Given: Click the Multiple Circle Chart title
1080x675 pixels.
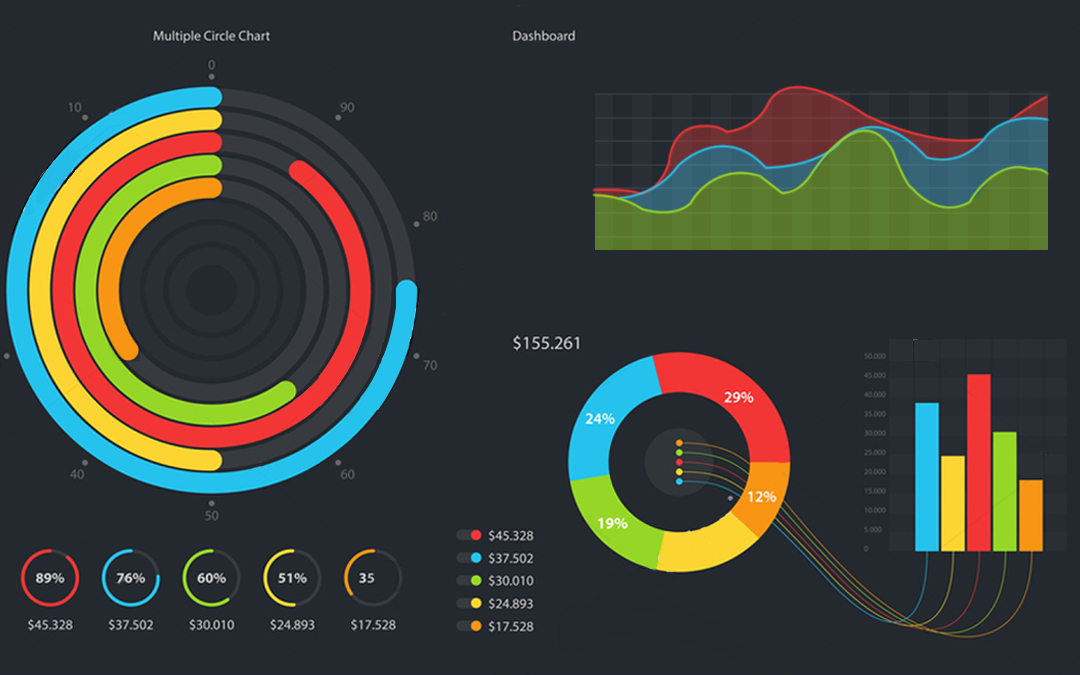Looking at the screenshot, I should pos(211,36).
